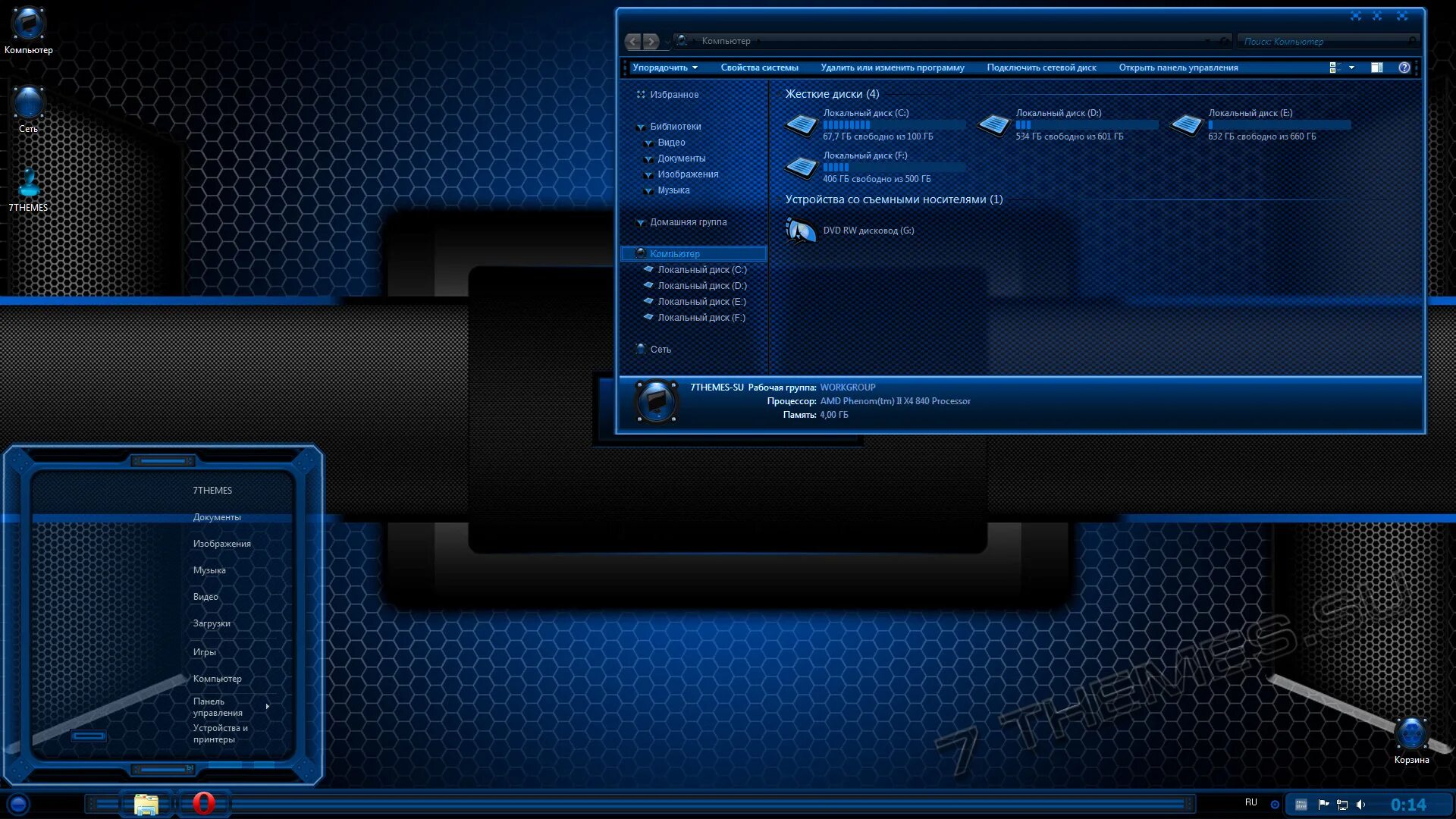Click Подключить сетевой диск

(1041, 67)
